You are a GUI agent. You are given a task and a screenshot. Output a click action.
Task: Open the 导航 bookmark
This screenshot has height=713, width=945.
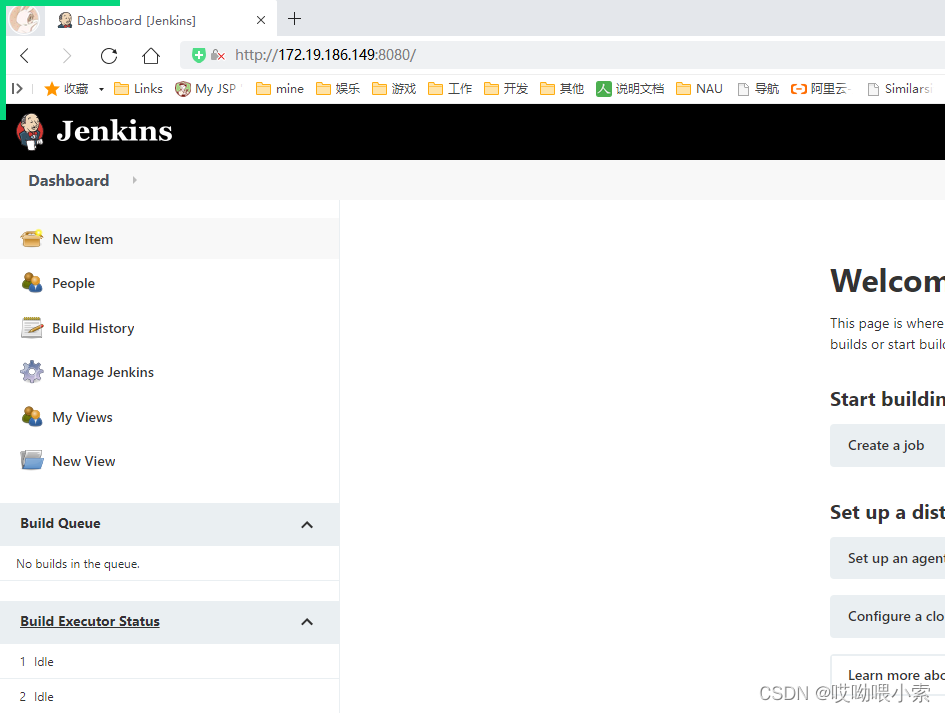759,89
